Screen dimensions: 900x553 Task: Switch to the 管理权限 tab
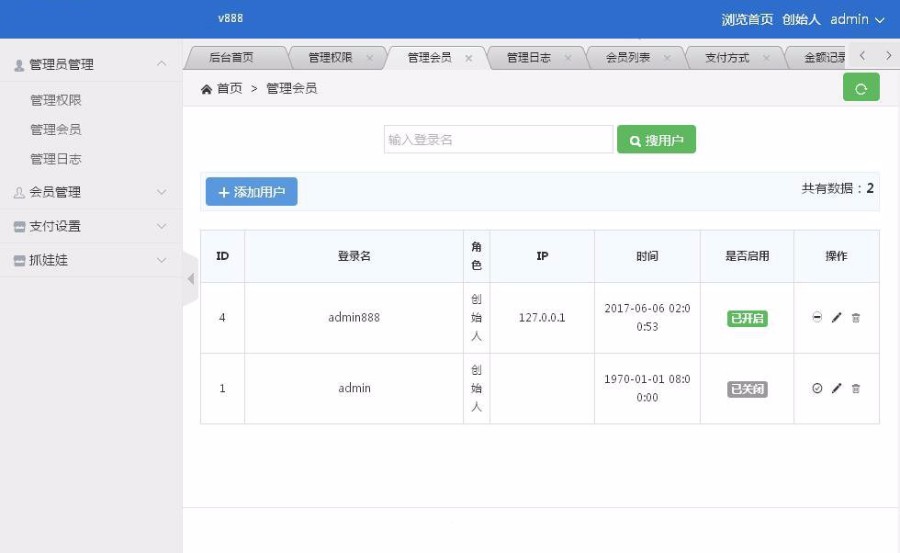[x=330, y=57]
